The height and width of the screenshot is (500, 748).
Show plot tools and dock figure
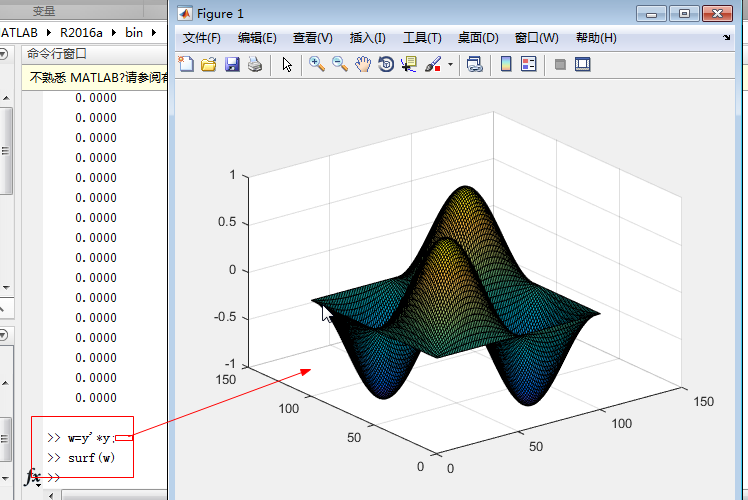[x=582, y=64]
